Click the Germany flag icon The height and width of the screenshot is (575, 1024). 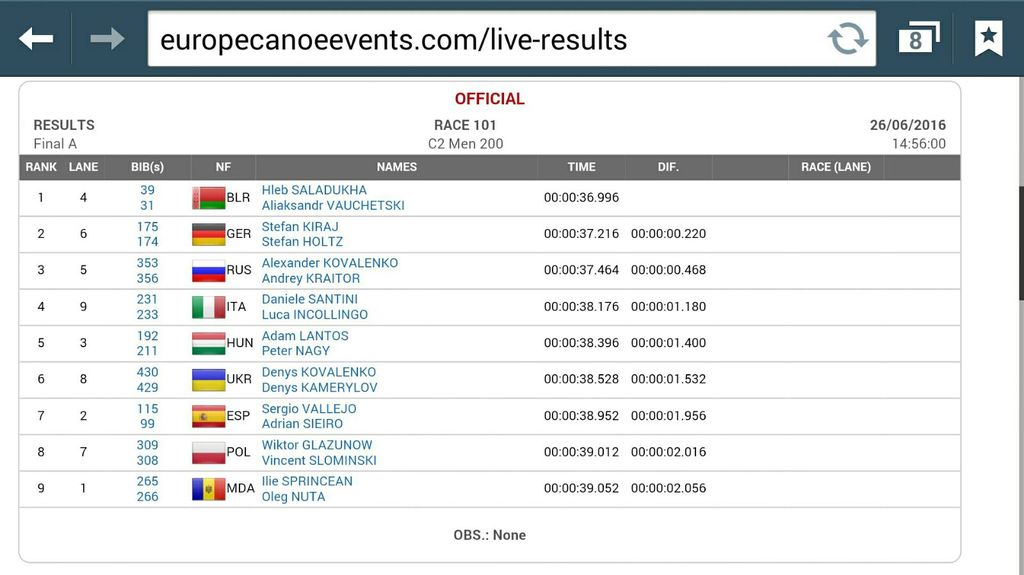(x=209, y=234)
